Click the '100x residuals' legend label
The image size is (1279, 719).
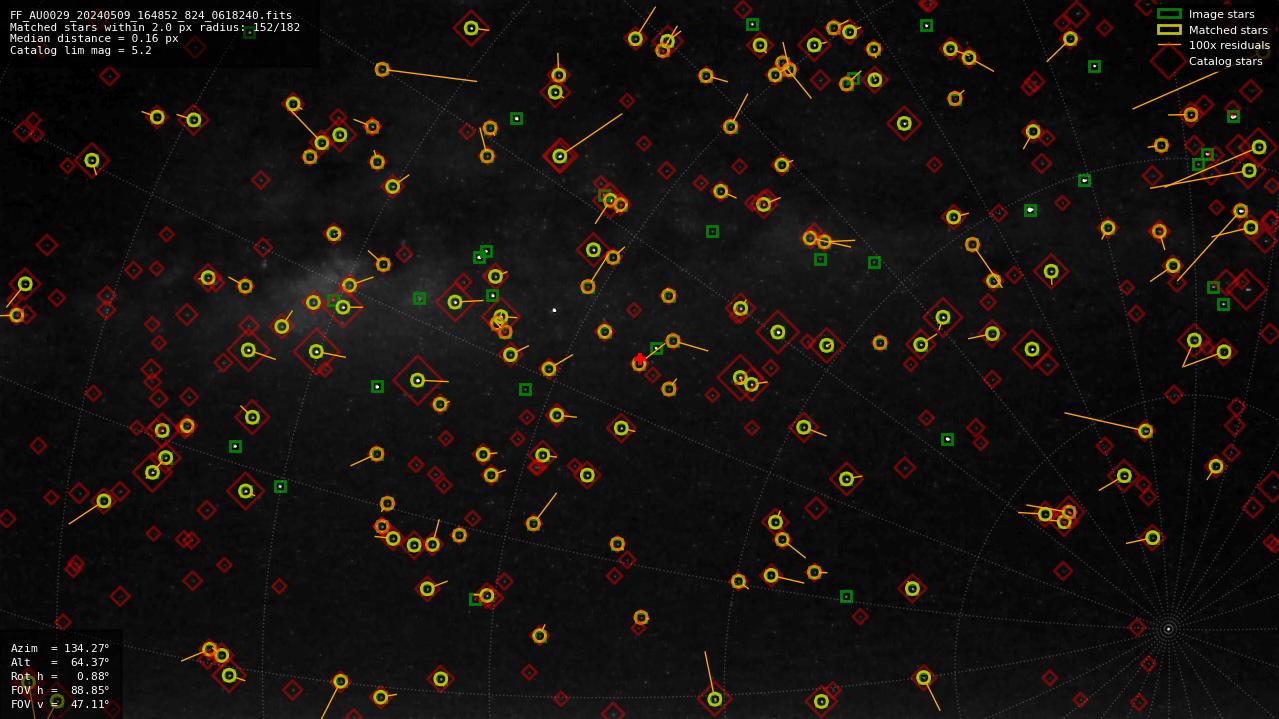click(1229, 45)
